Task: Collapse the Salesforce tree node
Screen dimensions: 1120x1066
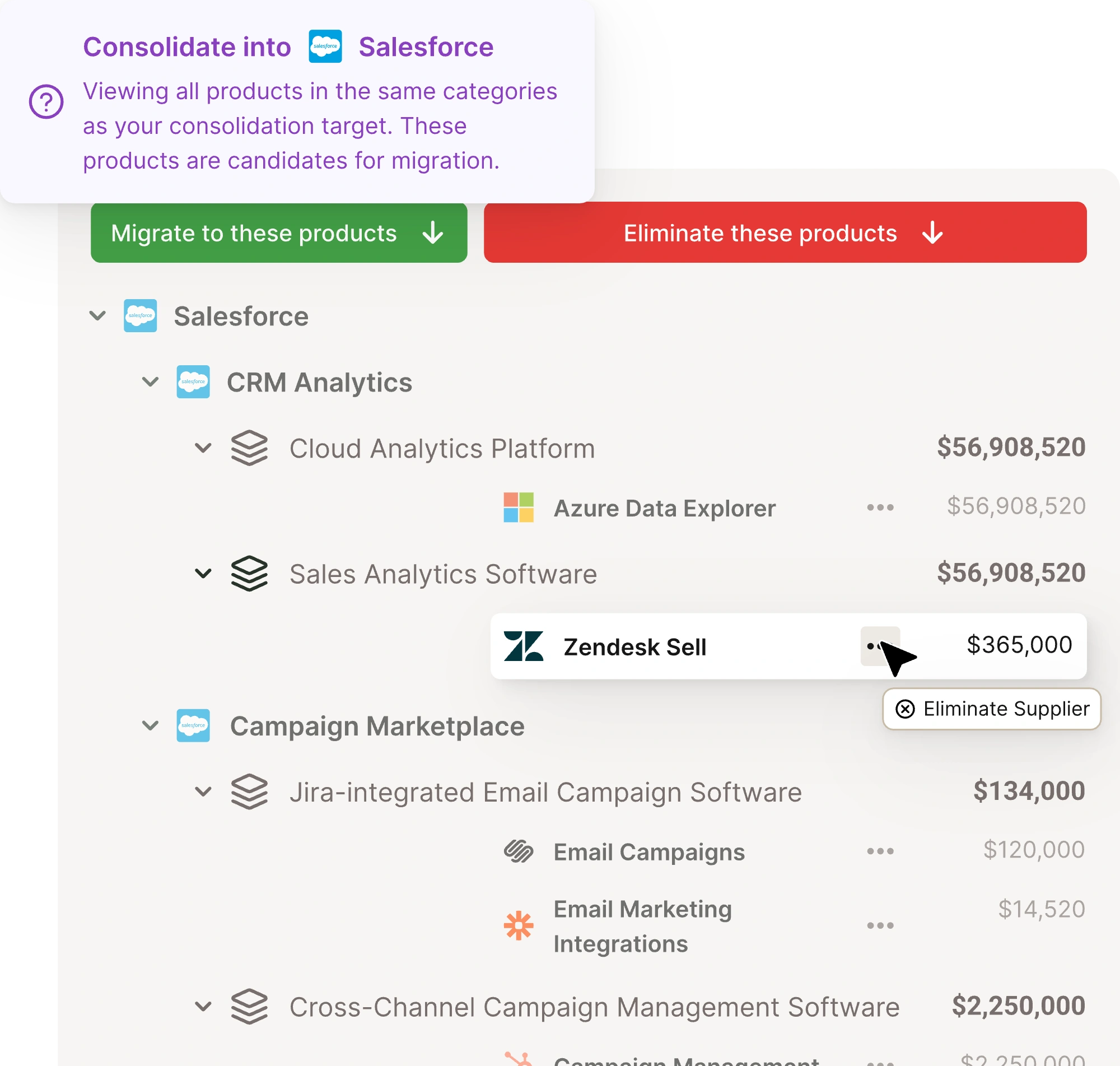Action: coord(96,316)
